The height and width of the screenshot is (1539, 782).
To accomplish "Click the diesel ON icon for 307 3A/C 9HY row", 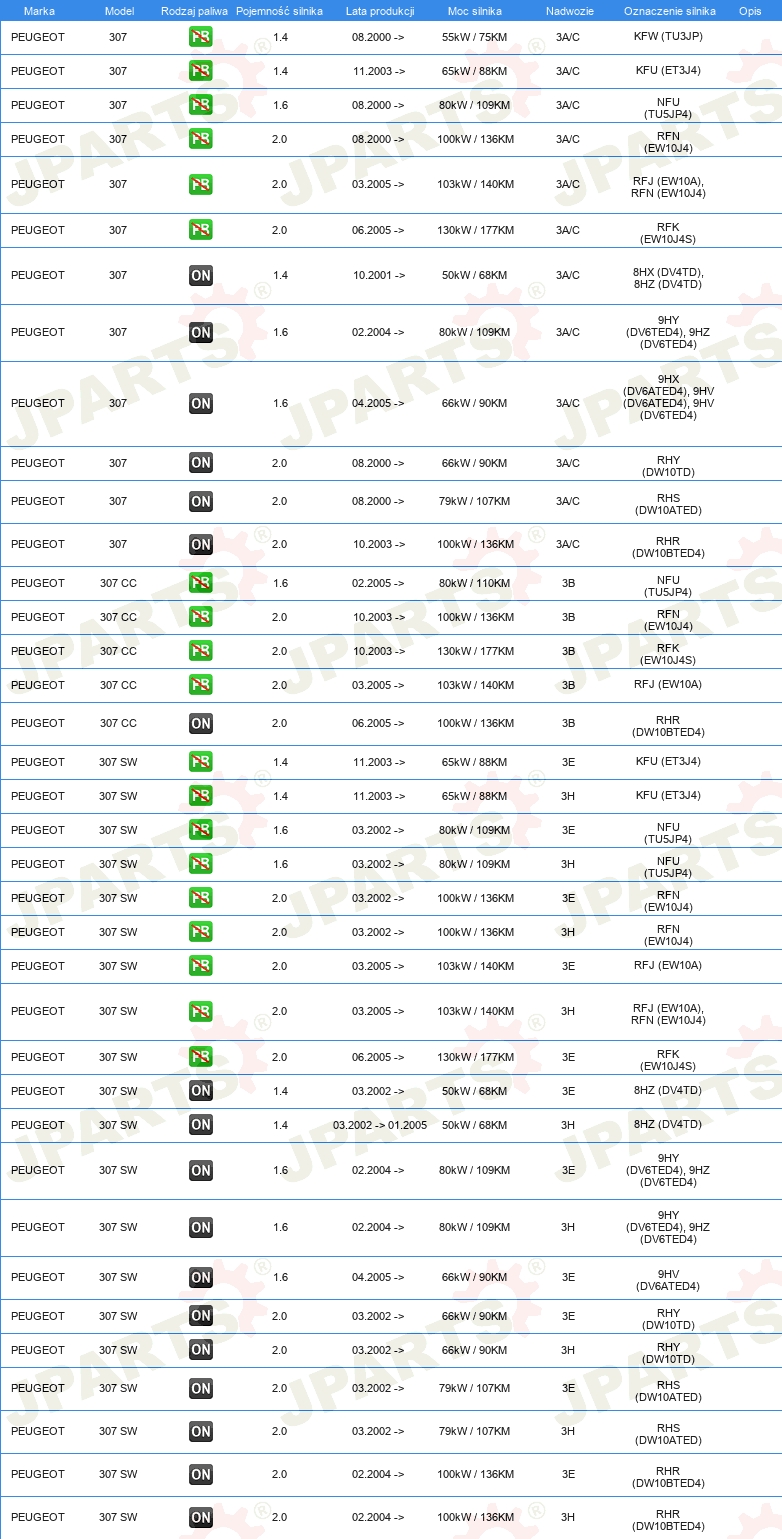I will [201, 332].
